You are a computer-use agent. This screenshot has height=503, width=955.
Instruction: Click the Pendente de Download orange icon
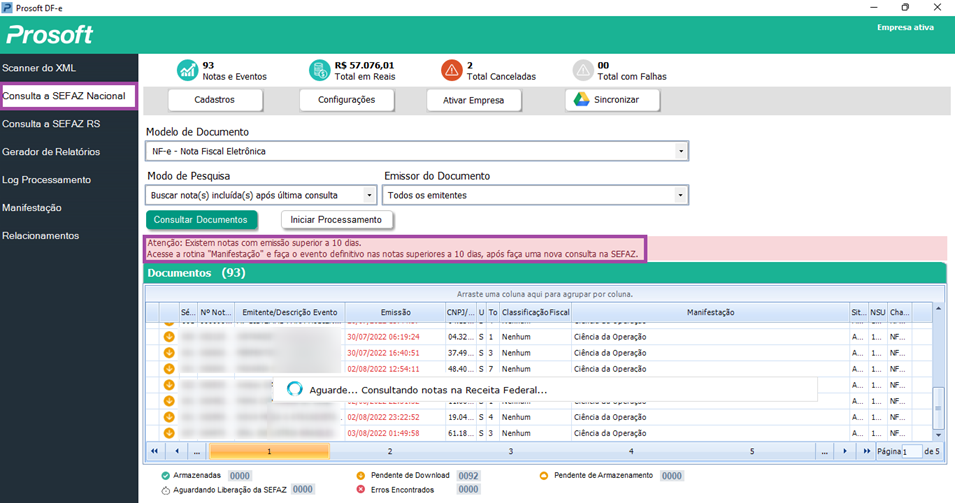coord(361,476)
